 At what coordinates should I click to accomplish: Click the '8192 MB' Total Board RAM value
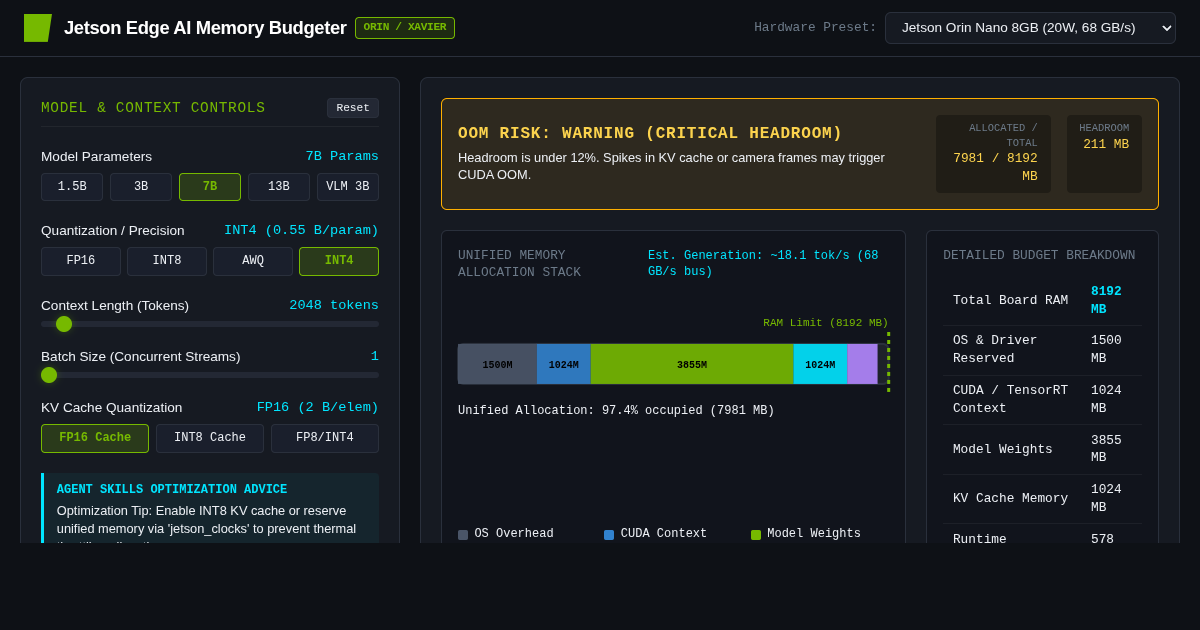point(1106,300)
